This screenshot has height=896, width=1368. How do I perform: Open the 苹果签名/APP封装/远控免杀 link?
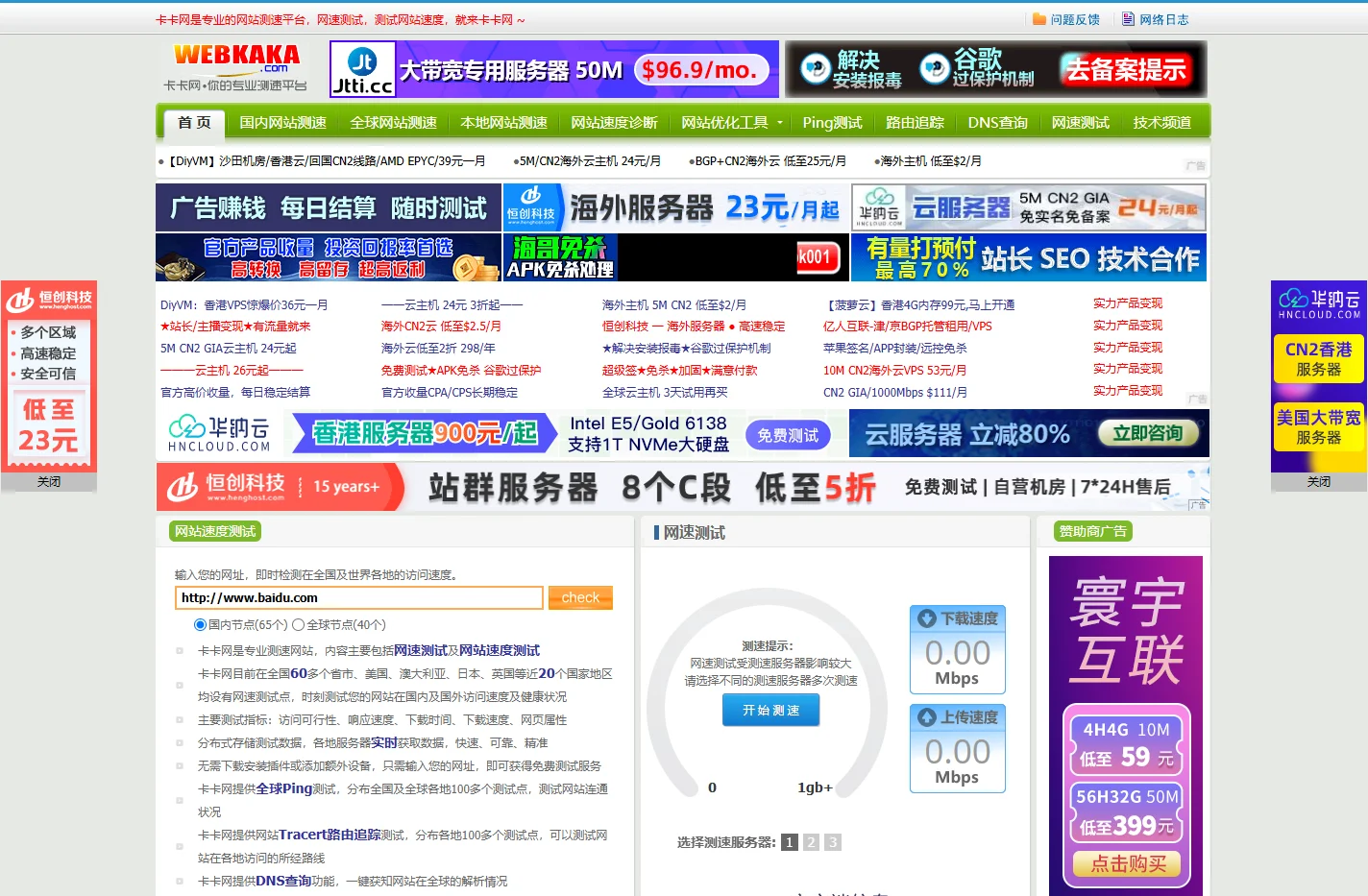click(894, 349)
